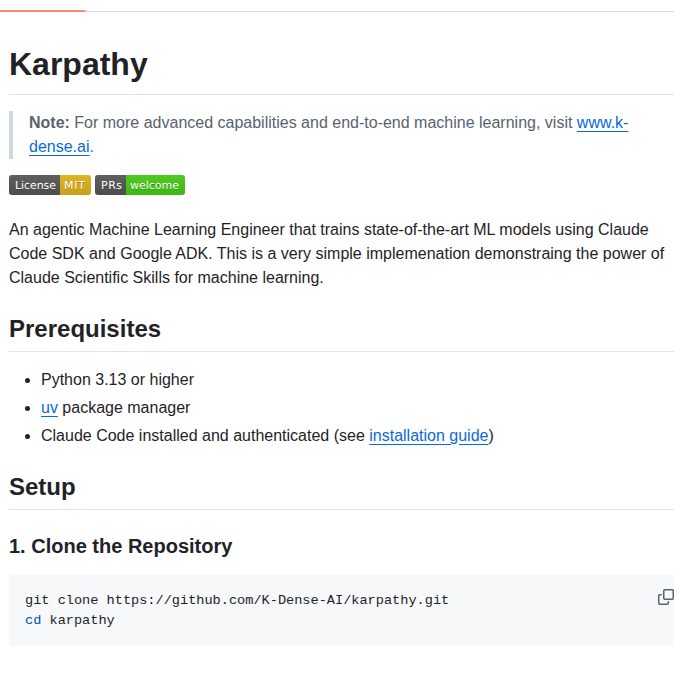This screenshot has height=674, width=674.
Task: Copy the git clone code block
Action: (x=665, y=597)
